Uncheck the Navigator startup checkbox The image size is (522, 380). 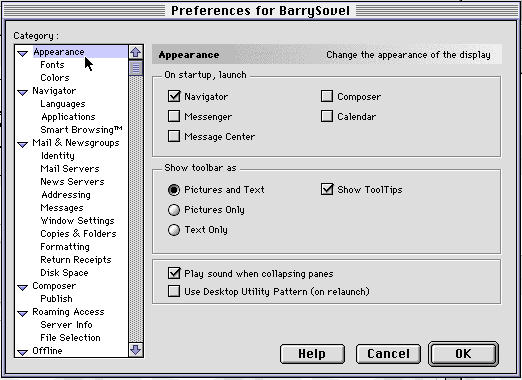click(174, 96)
